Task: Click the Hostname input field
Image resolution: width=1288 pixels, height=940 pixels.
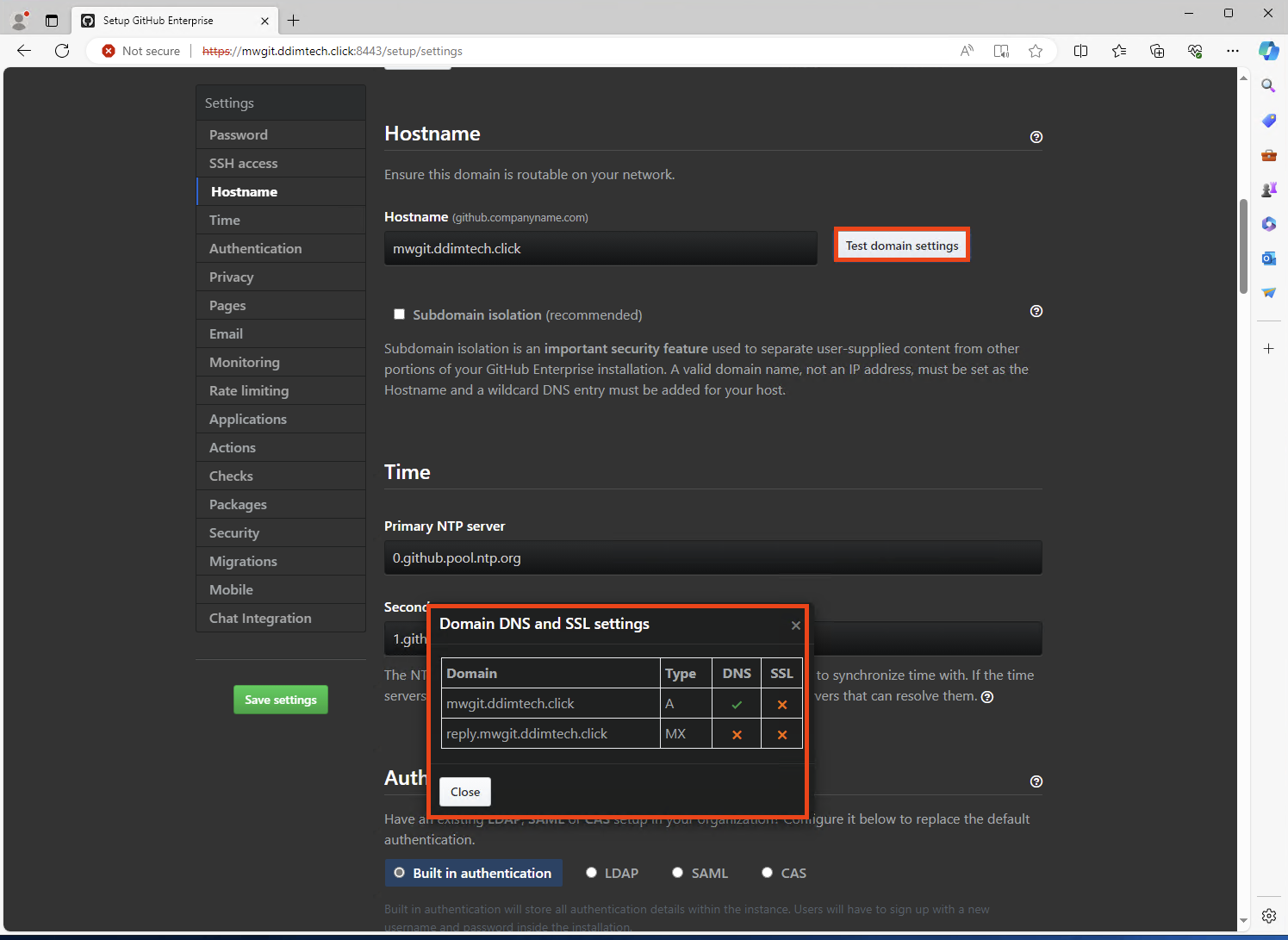Action: tap(600, 248)
